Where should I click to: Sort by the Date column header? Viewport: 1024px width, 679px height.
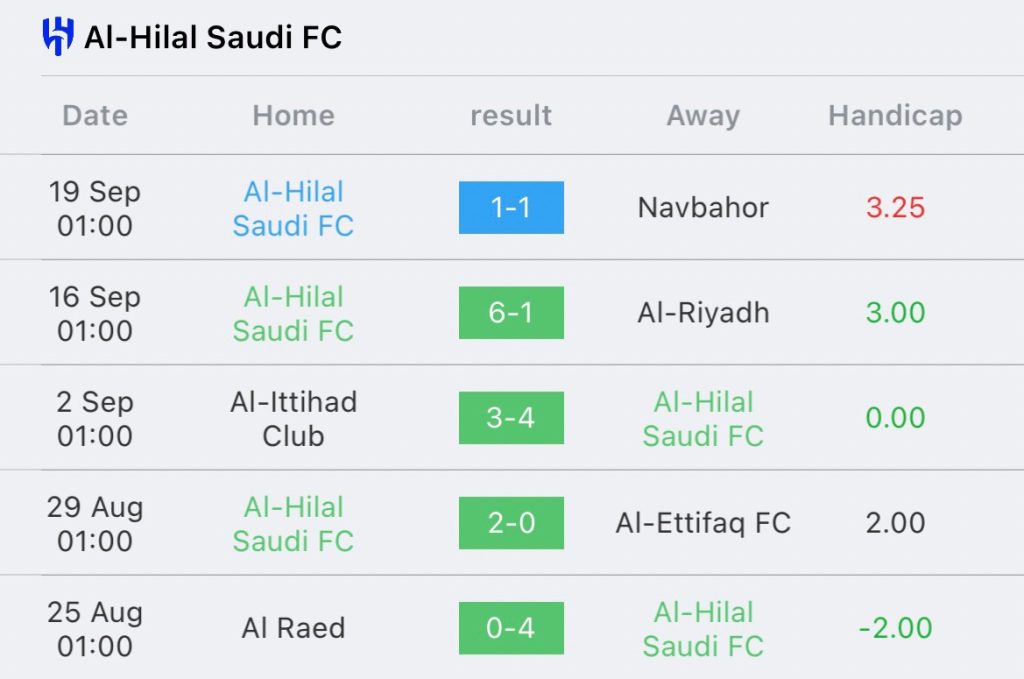(x=95, y=116)
